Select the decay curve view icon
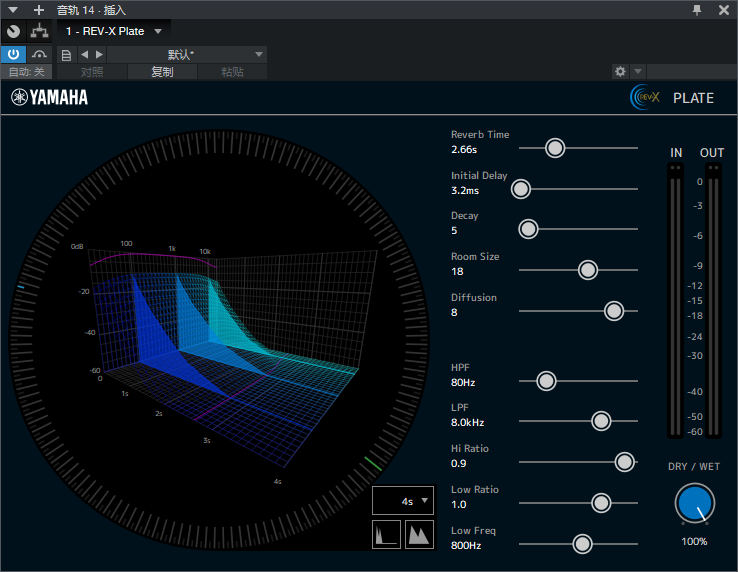The image size is (738, 572). click(x=386, y=534)
